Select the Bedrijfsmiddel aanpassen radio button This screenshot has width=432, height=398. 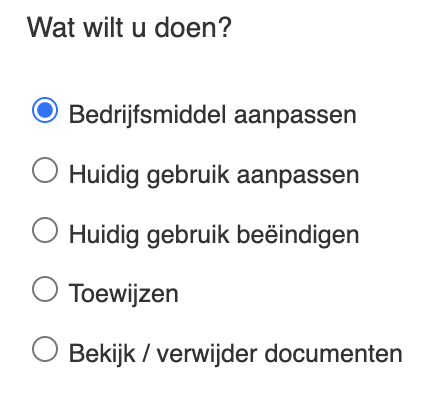click(x=45, y=110)
